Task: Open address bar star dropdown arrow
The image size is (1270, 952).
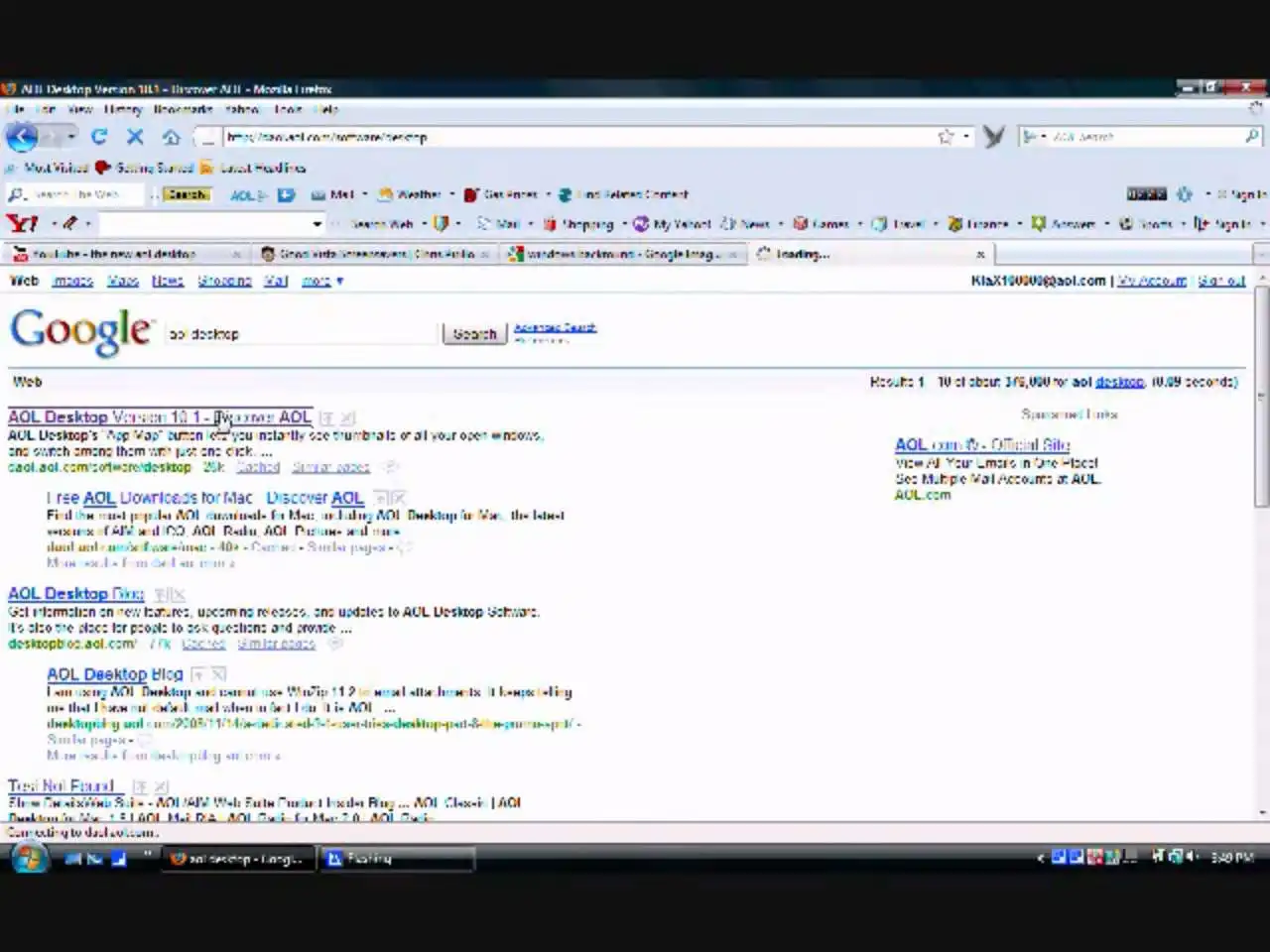Action: pyautogui.click(x=967, y=137)
